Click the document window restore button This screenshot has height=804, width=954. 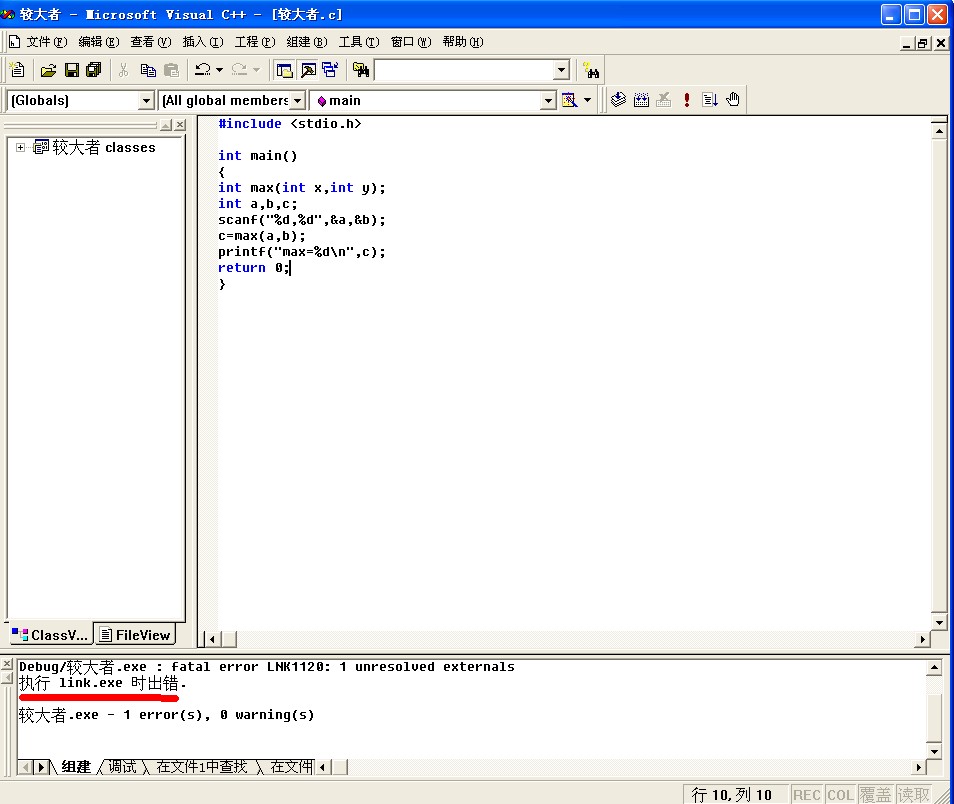[923, 43]
